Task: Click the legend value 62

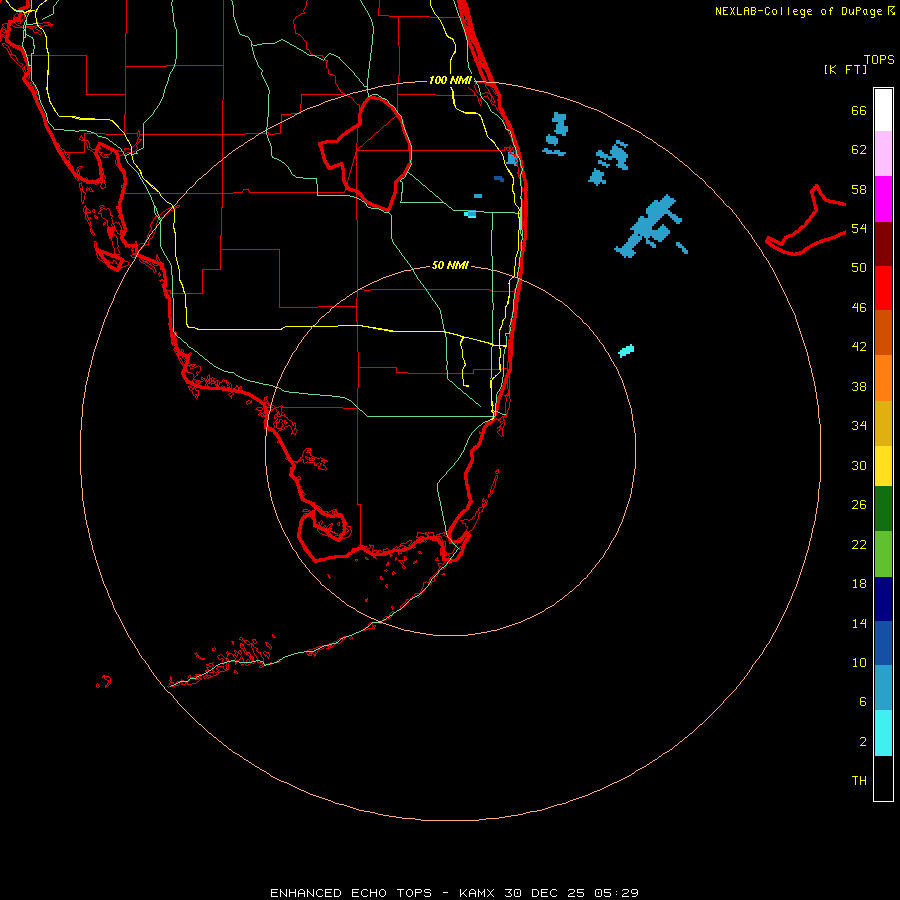Action: pos(859,150)
